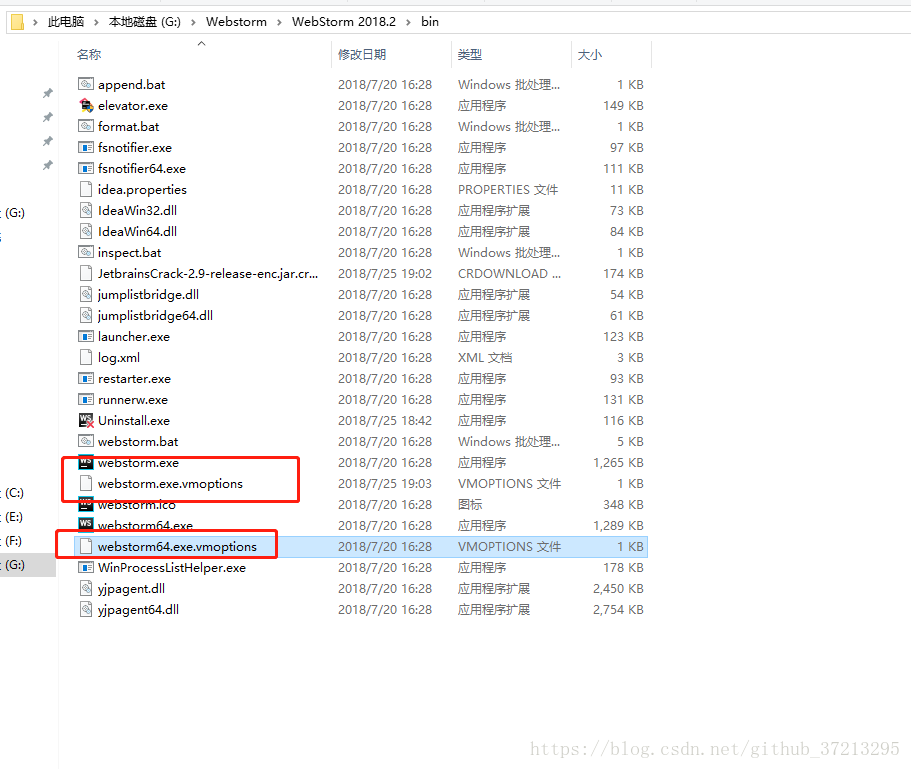The height and width of the screenshot is (769, 911).
Task: Sort files by 大小 column header
Action: [x=590, y=55]
